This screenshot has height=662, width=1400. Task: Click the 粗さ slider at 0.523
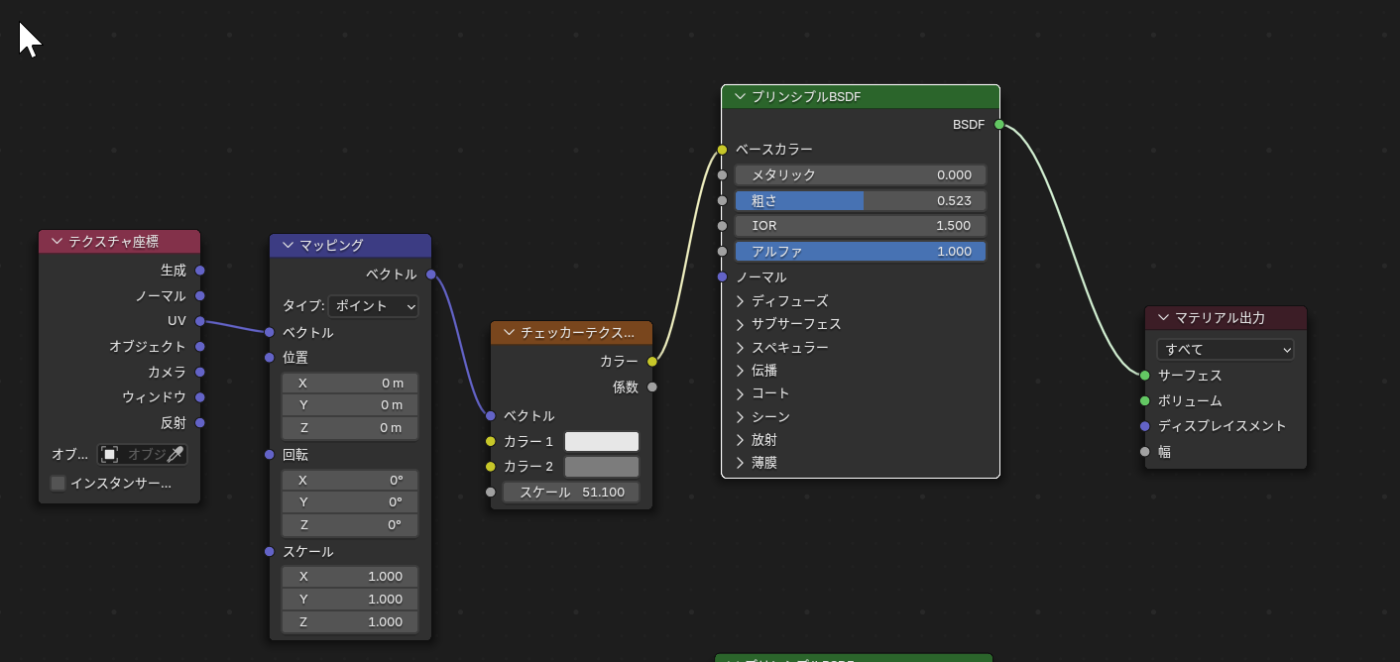coord(860,200)
